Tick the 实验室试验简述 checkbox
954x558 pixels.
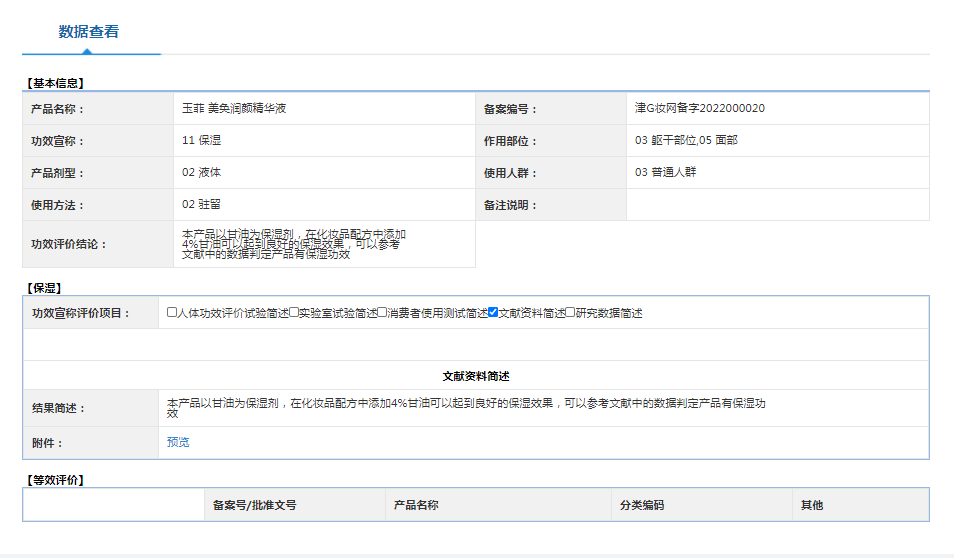(x=294, y=313)
